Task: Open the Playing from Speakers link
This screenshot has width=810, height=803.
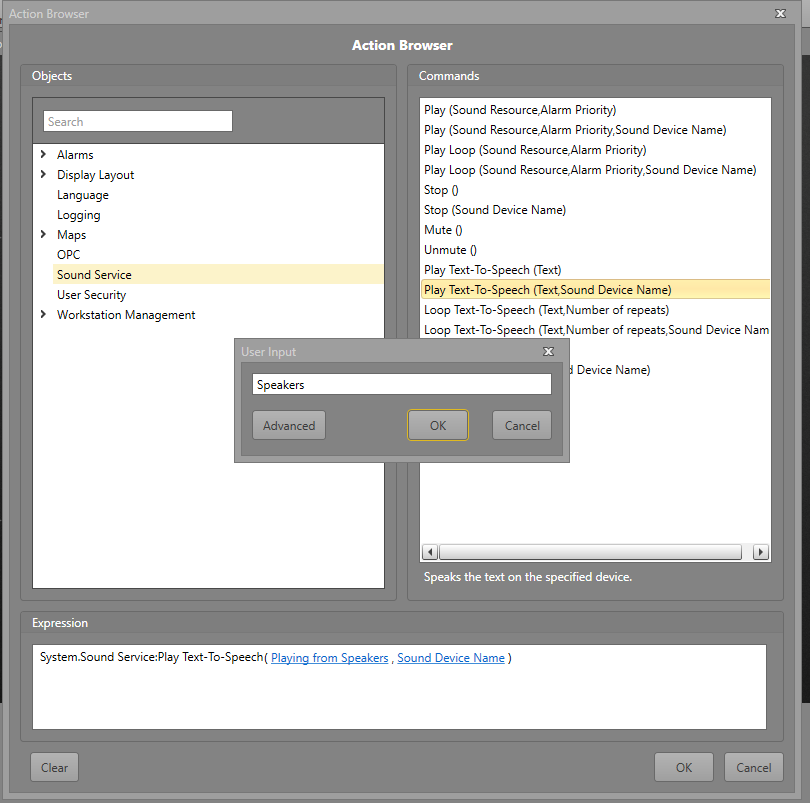Action: 329,658
